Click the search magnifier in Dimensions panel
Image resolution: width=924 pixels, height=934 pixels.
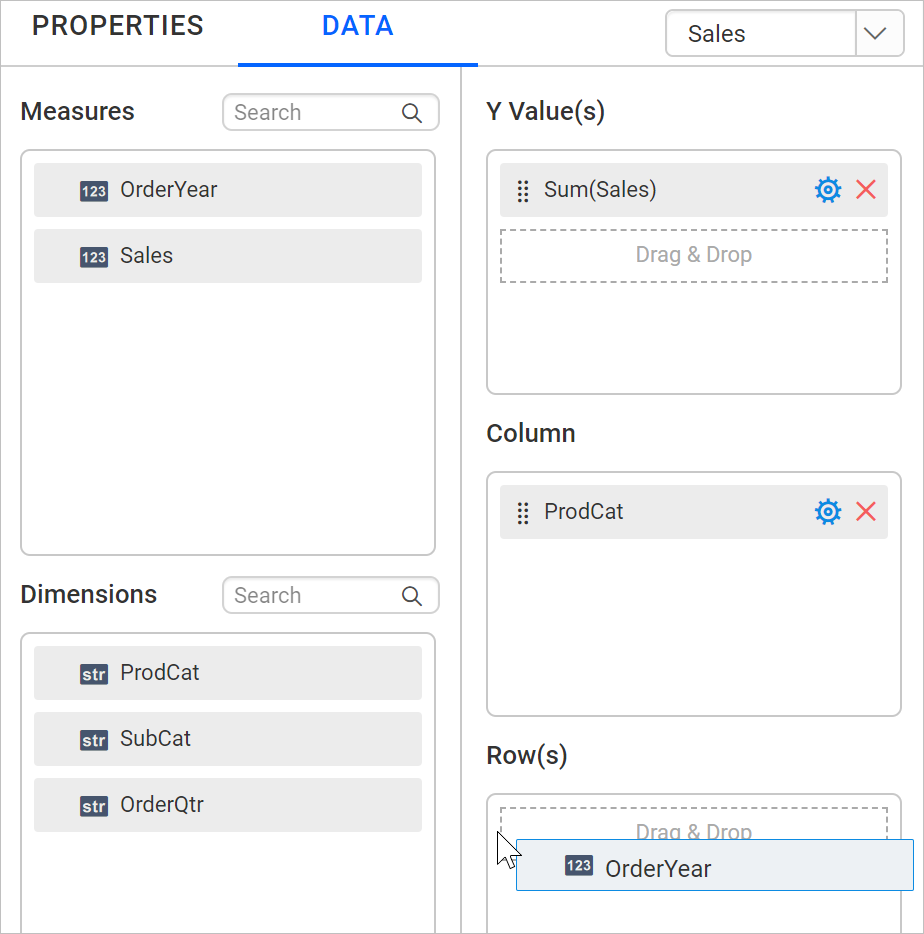(411, 595)
